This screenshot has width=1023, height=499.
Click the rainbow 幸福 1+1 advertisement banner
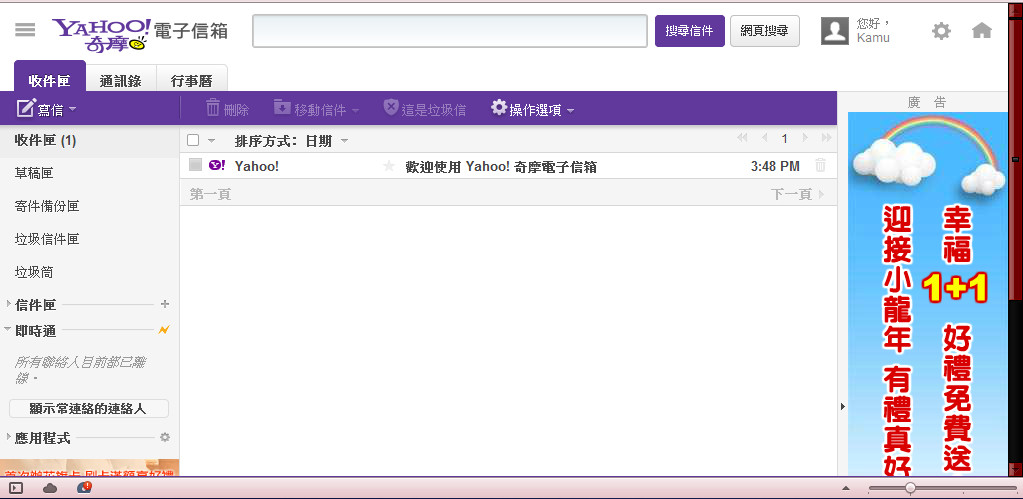point(928,294)
